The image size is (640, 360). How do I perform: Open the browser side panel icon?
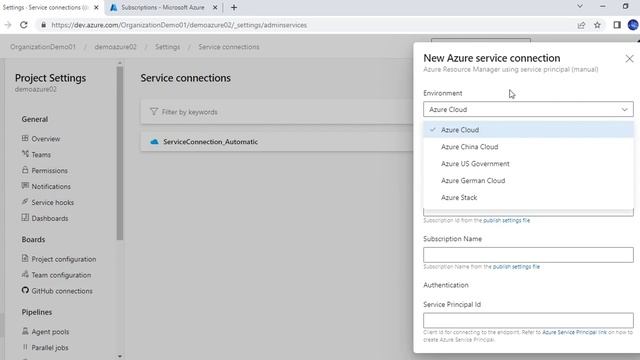(x=617, y=25)
